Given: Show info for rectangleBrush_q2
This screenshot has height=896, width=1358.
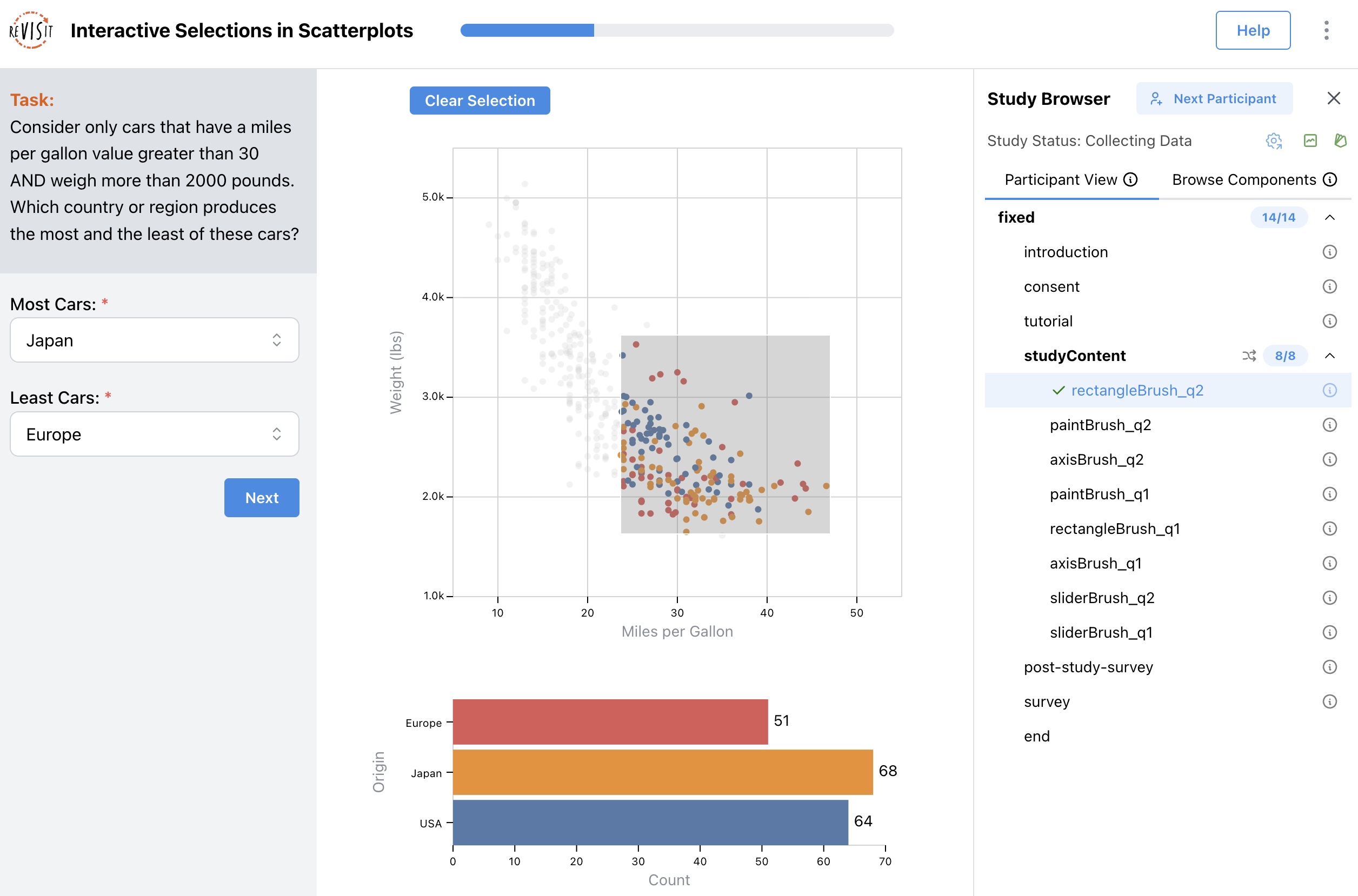Looking at the screenshot, I should tap(1329, 390).
